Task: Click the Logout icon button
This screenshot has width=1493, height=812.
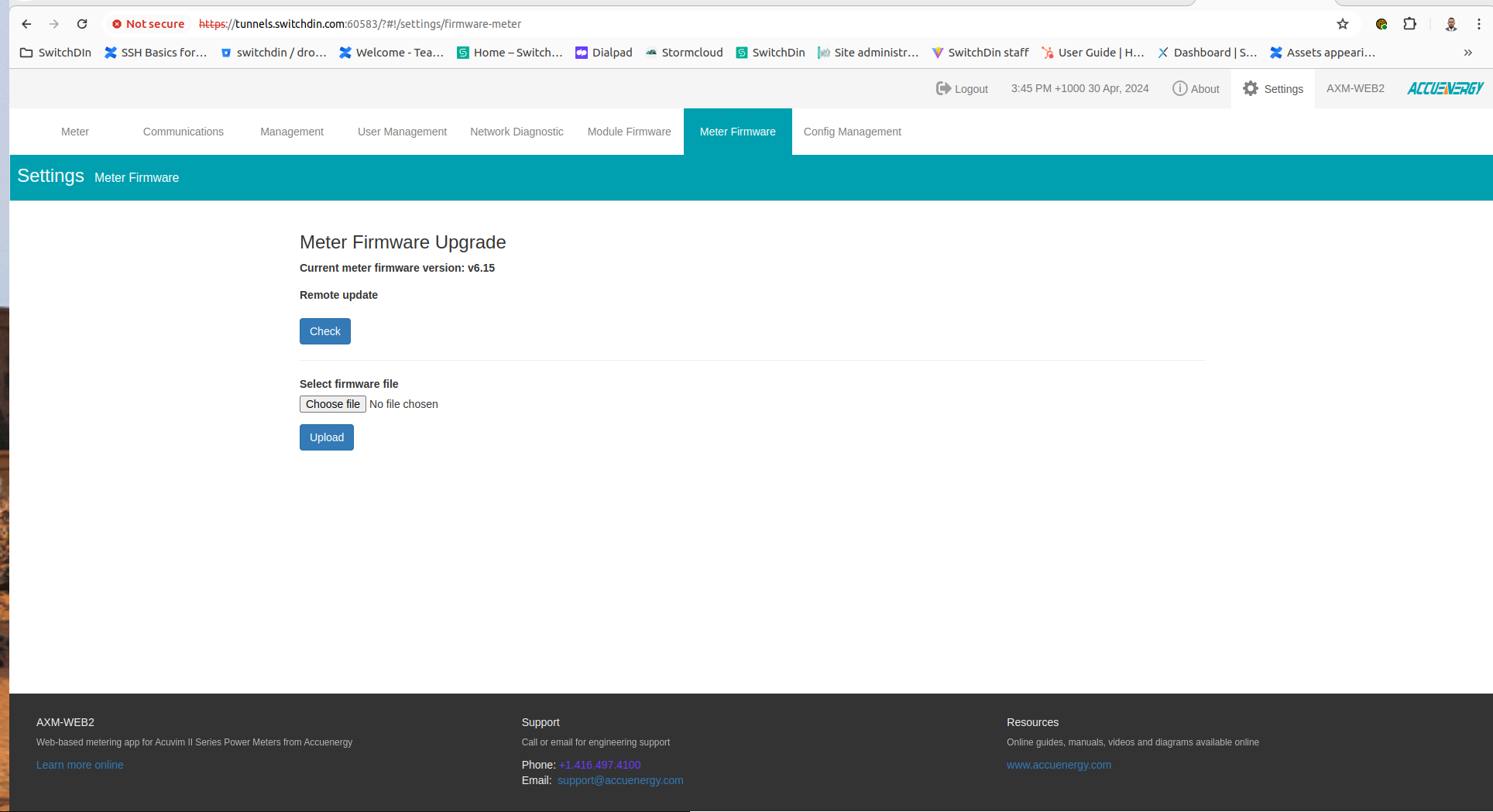Action: click(x=962, y=88)
